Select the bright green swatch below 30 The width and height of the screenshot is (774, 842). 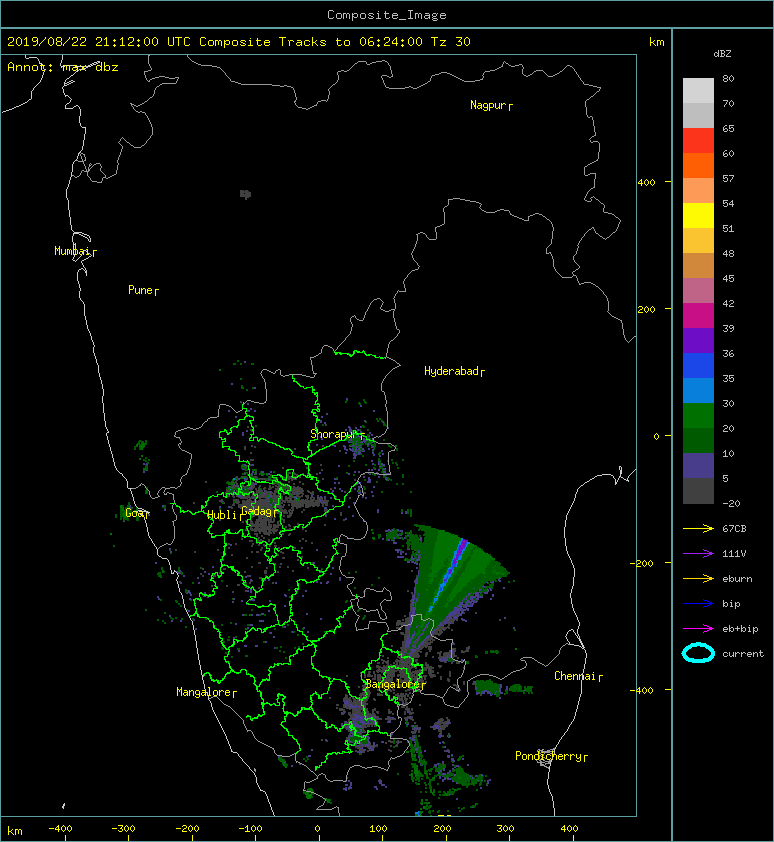tap(698, 415)
